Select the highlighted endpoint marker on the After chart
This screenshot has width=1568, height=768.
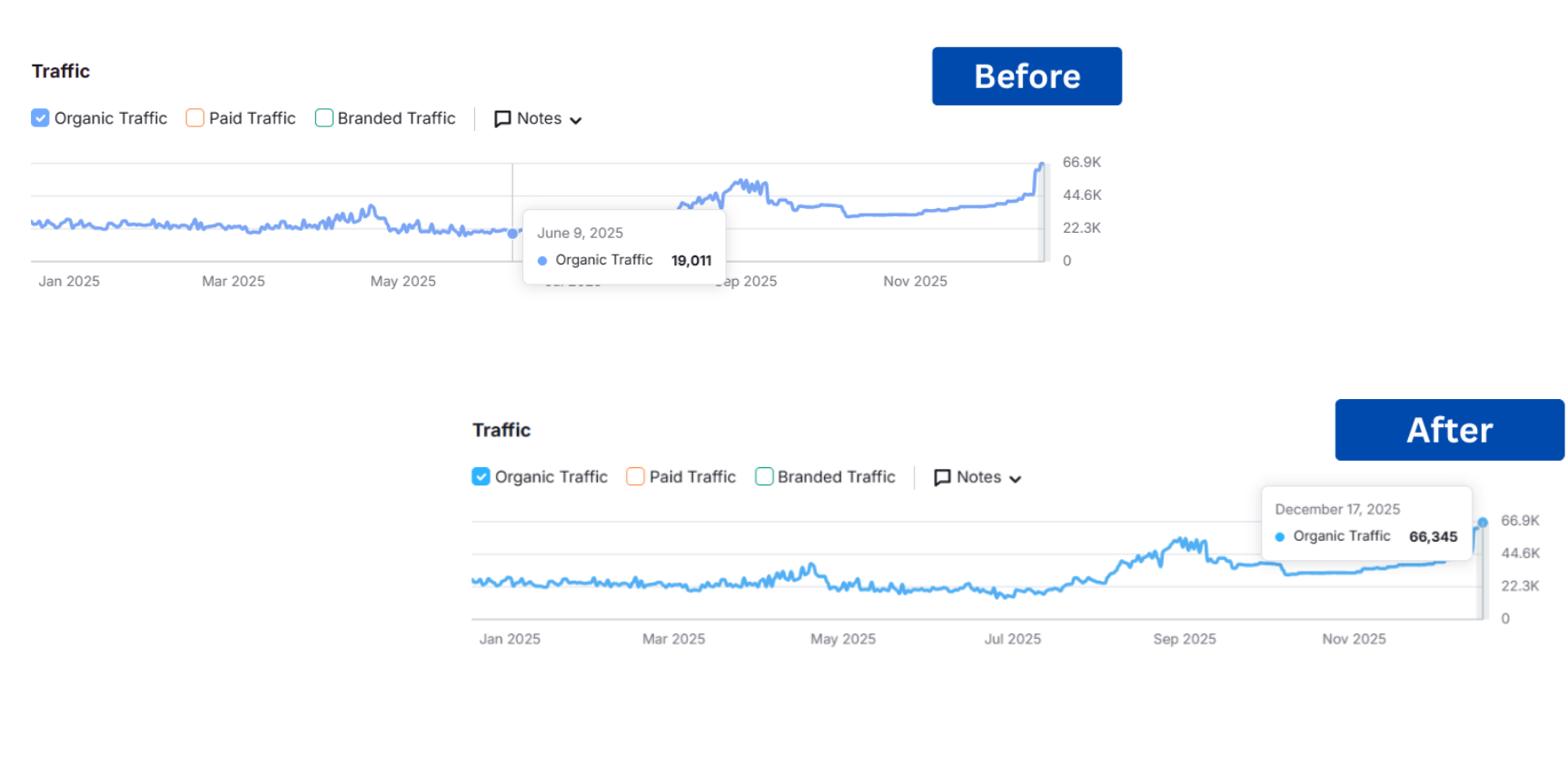(x=1482, y=523)
